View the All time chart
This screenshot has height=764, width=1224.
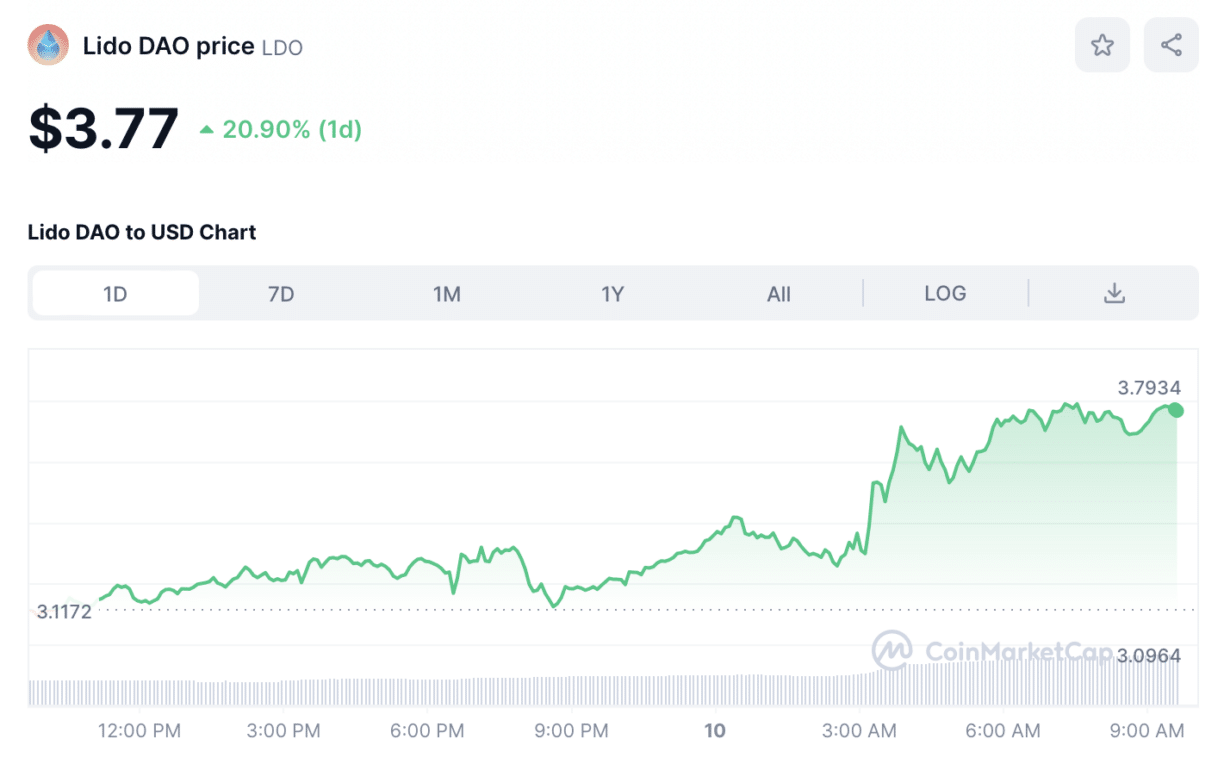click(x=779, y=293)
